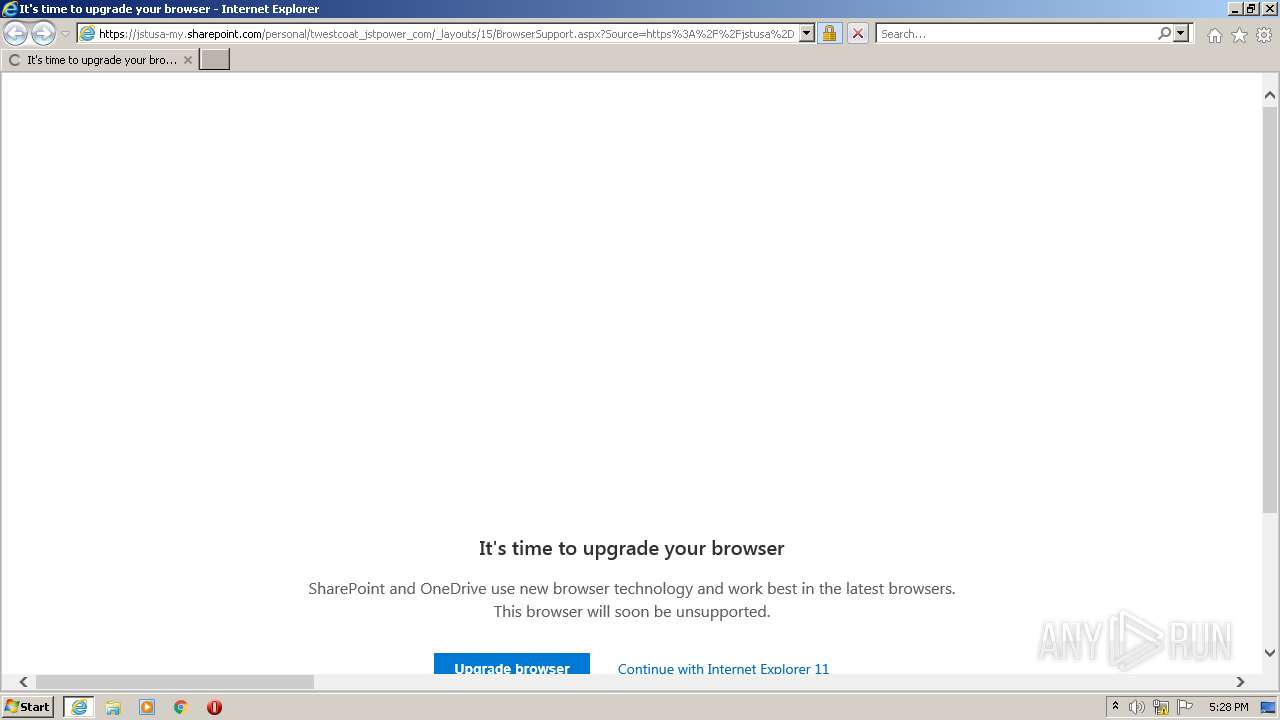Minimize the Internet Explorer window
Viewport: 1280px width, 720px height.
pos(1234,9)
